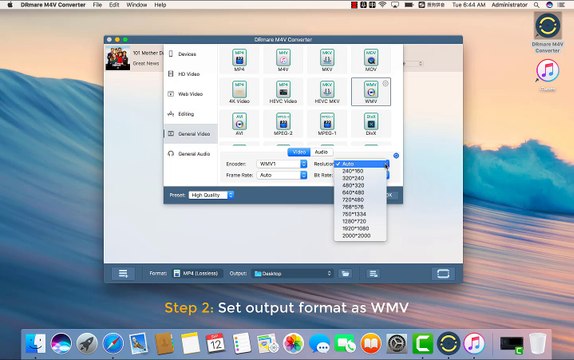Open the Format MP4 (Lossless) button
Image resolution: width=574 pixels, height=360 pixels.
[x=196, y=274]
